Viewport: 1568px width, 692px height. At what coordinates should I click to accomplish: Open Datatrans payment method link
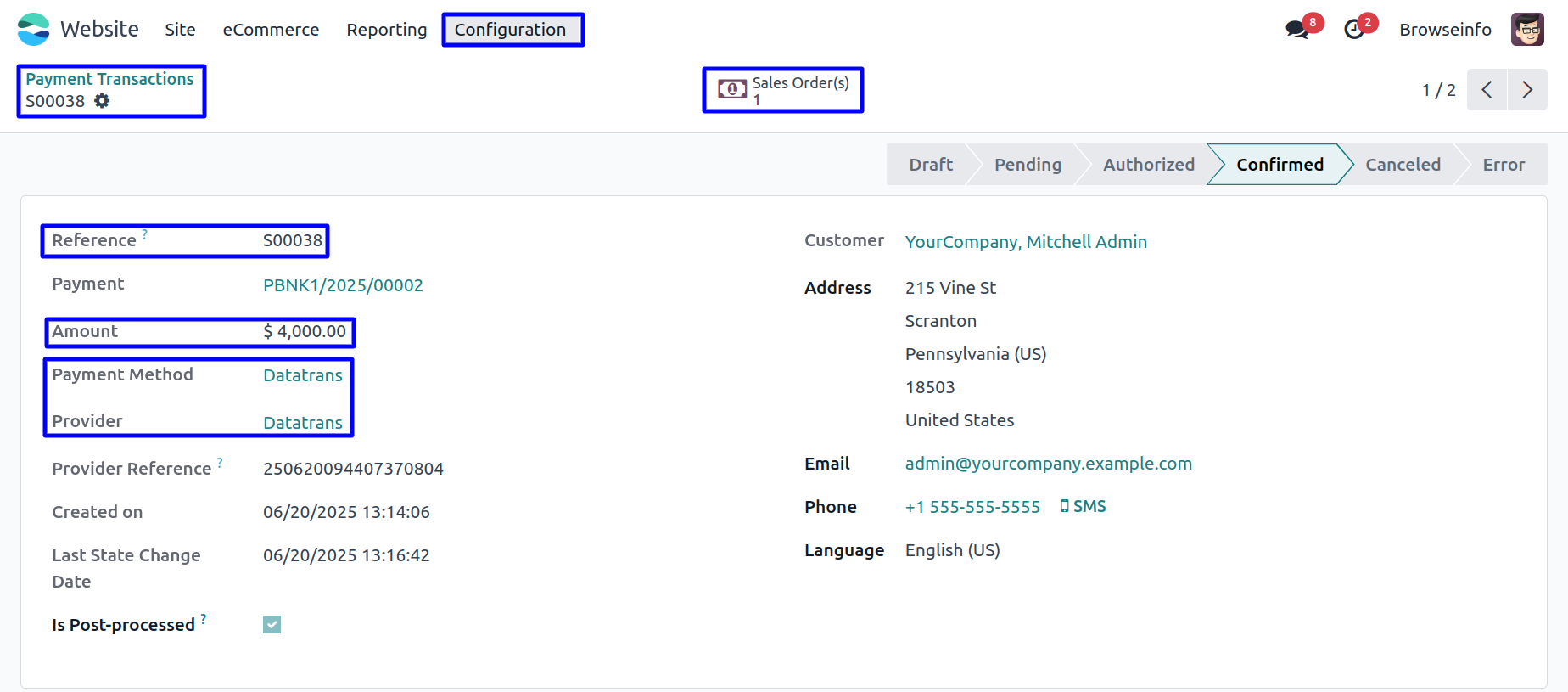303,375
